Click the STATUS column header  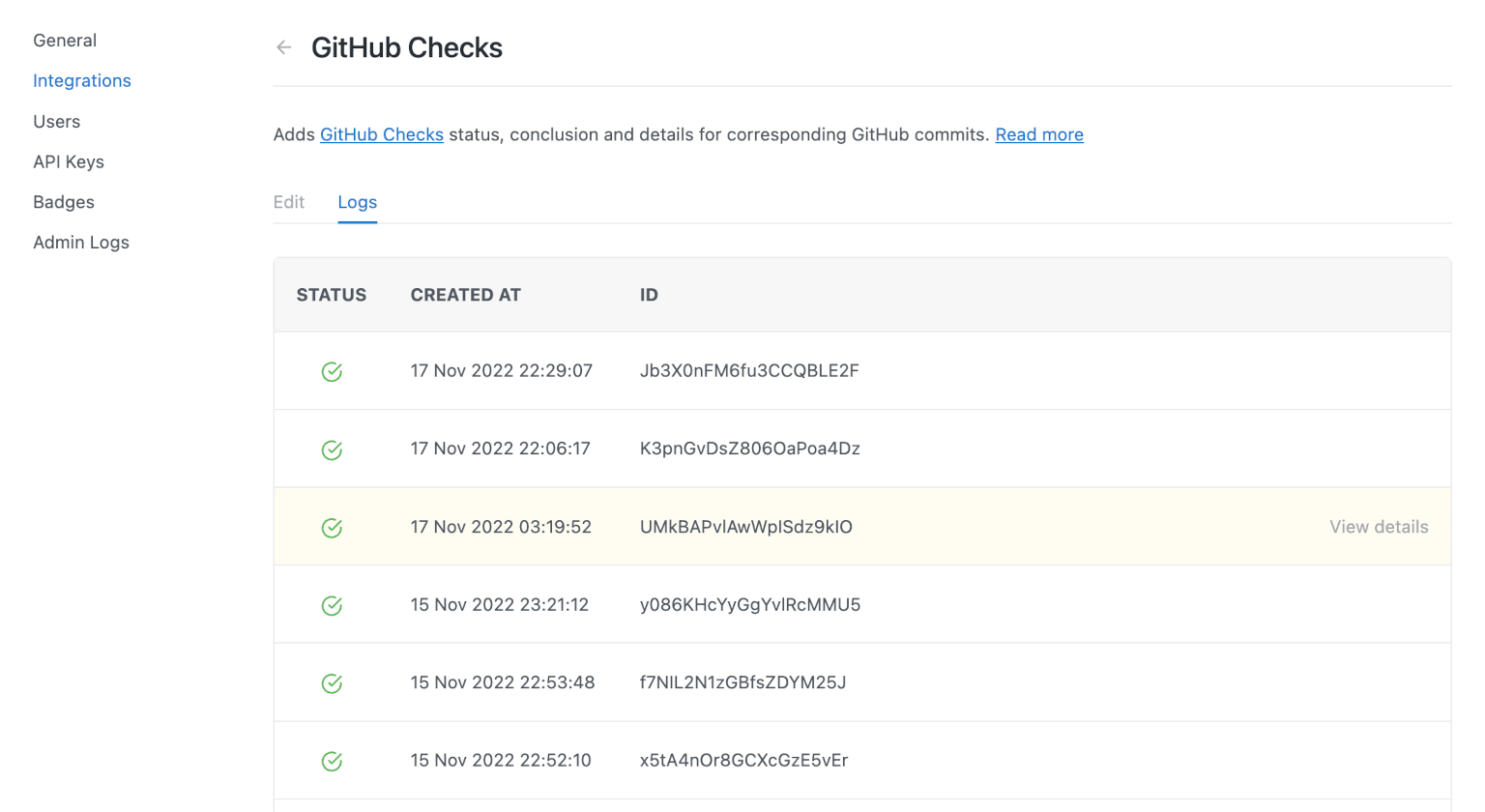[x=332, y=295]
